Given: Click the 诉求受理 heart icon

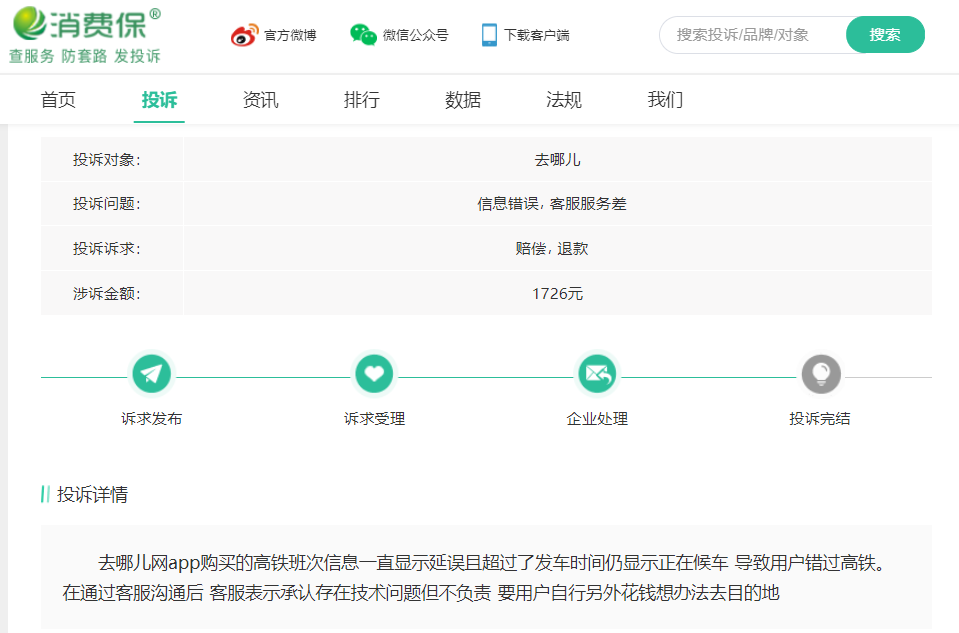Looking at the screenshot, I should click(374, 374).
